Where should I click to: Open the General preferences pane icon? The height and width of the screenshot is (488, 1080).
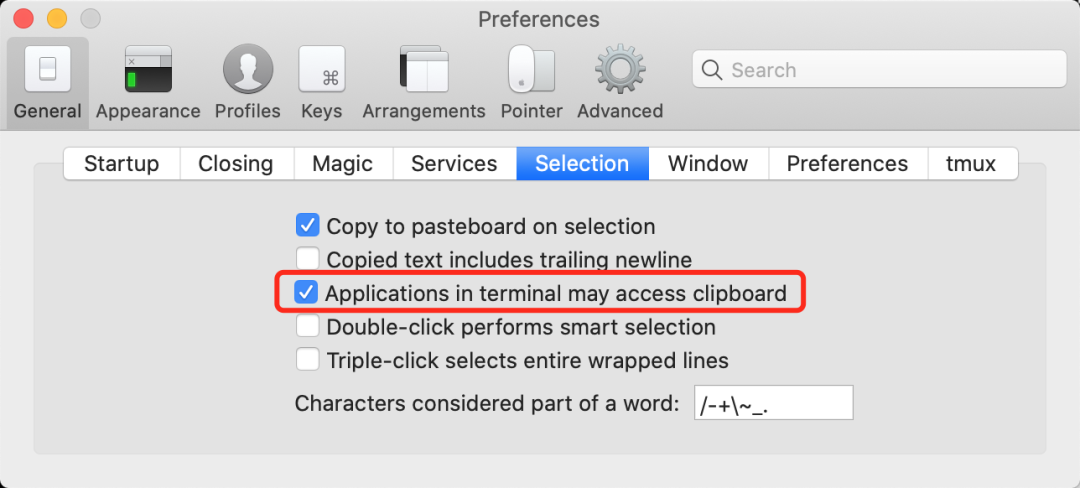point(48,71)
